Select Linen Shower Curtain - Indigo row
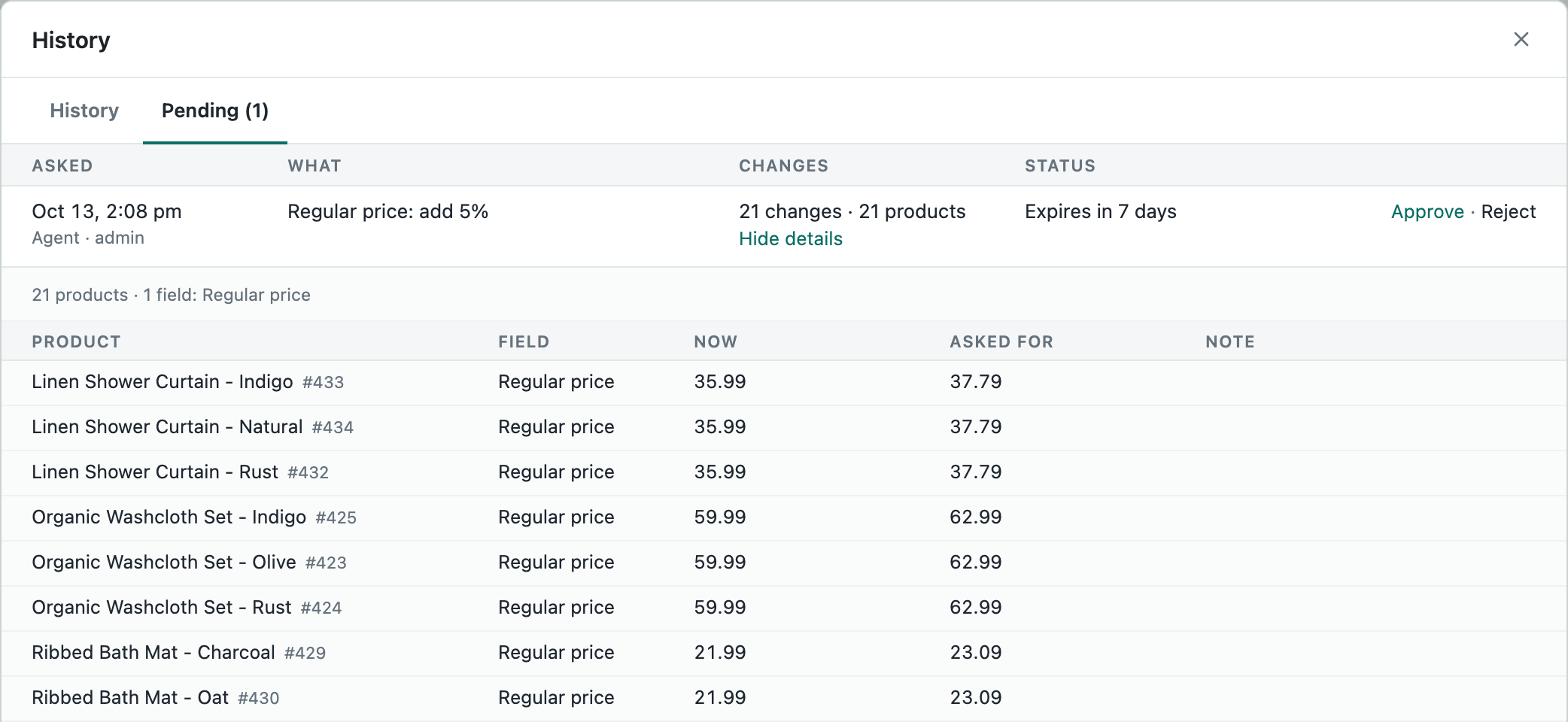The width and height of the screenshot is (1568, 722). [x=784, y=382]
